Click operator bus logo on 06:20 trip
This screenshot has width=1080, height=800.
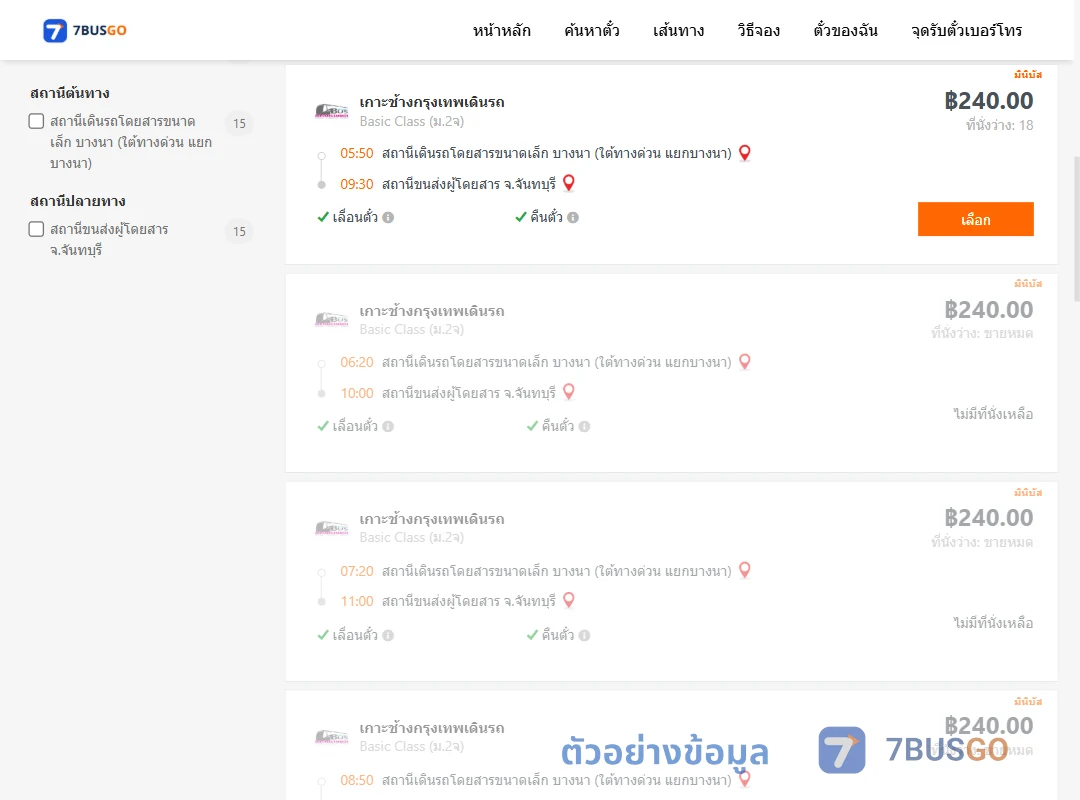tap(332, 319)
